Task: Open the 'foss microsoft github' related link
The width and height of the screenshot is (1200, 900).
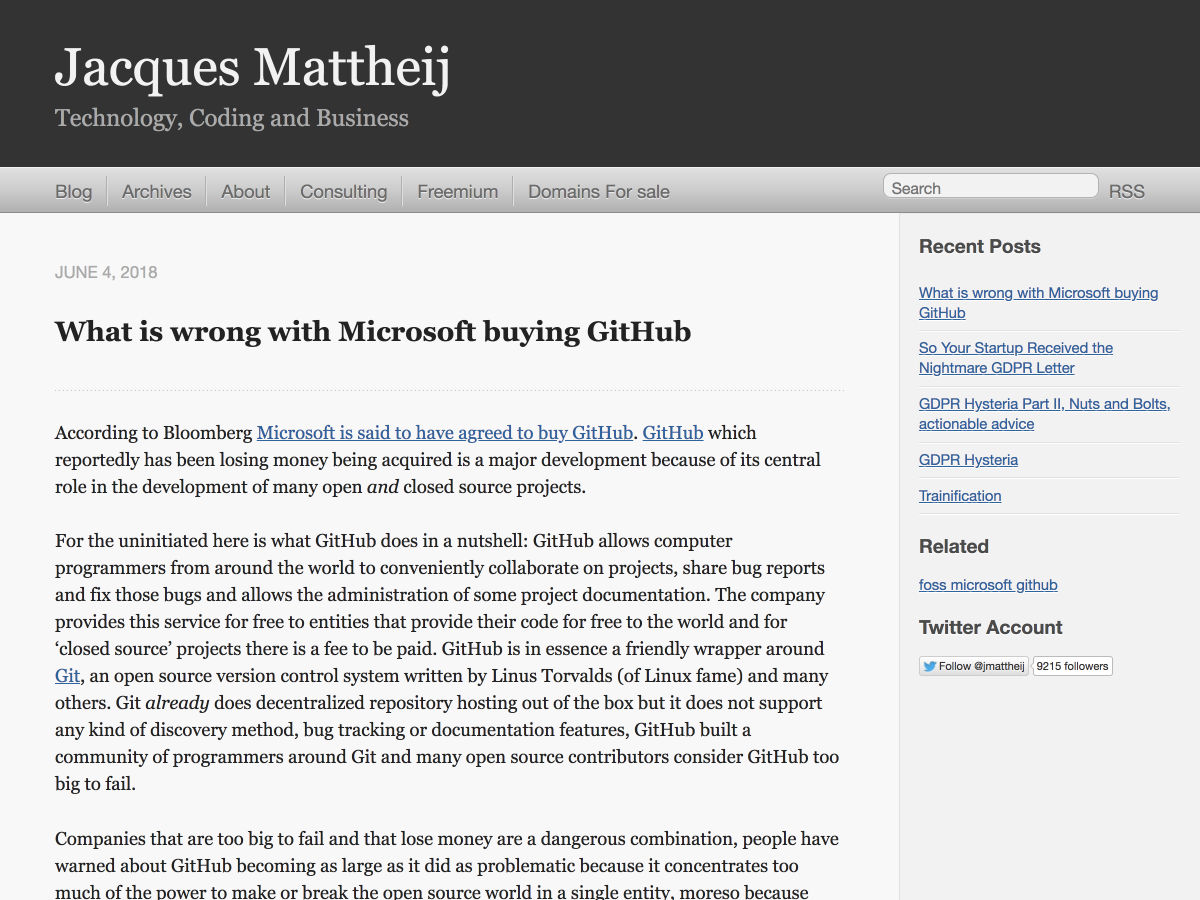Action: click(988, 585)
